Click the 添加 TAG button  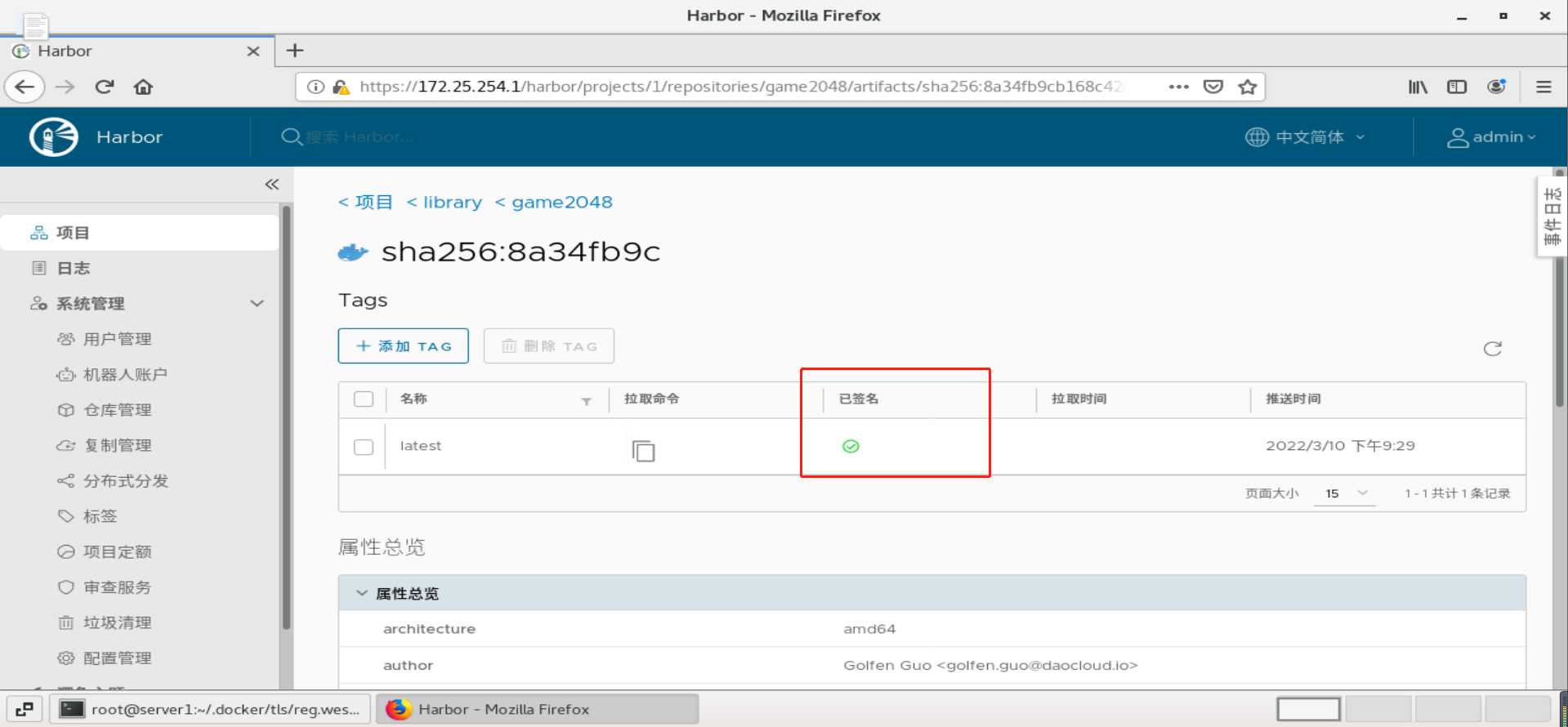pyautogui.click(x=404, y=346)
